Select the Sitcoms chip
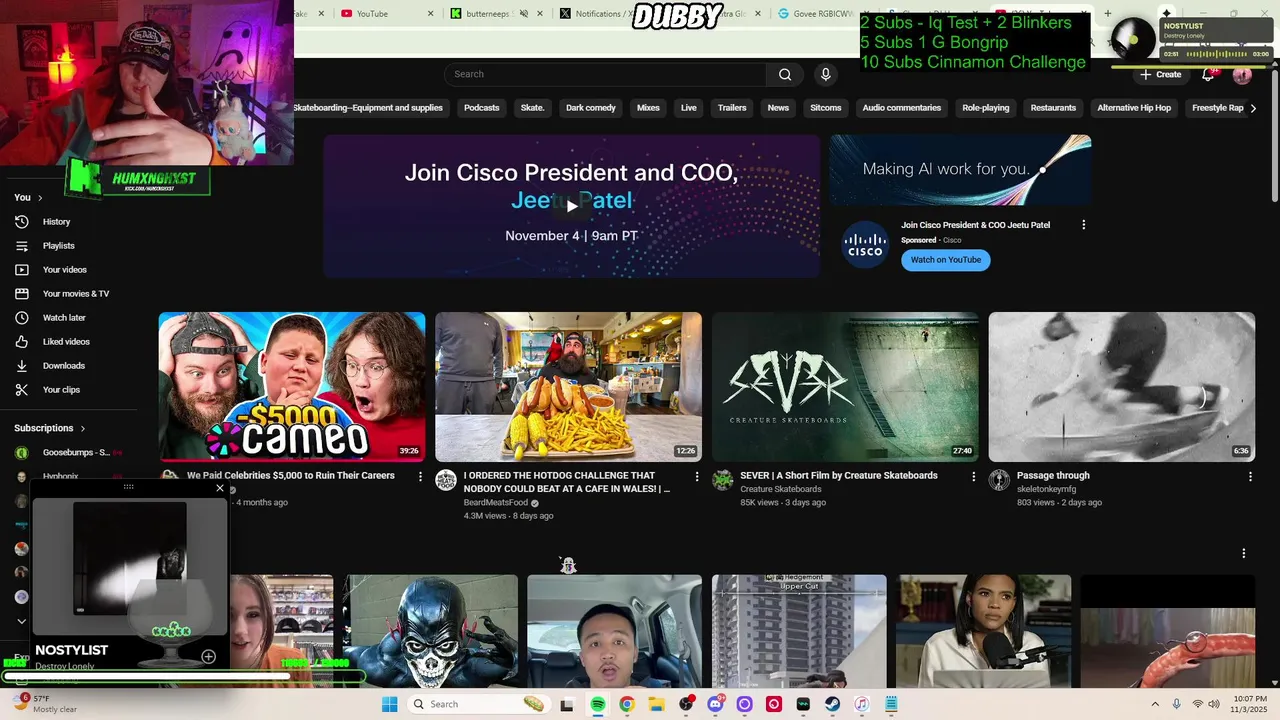This screenshot has height=720, width=1280. [x=825, y=108]
